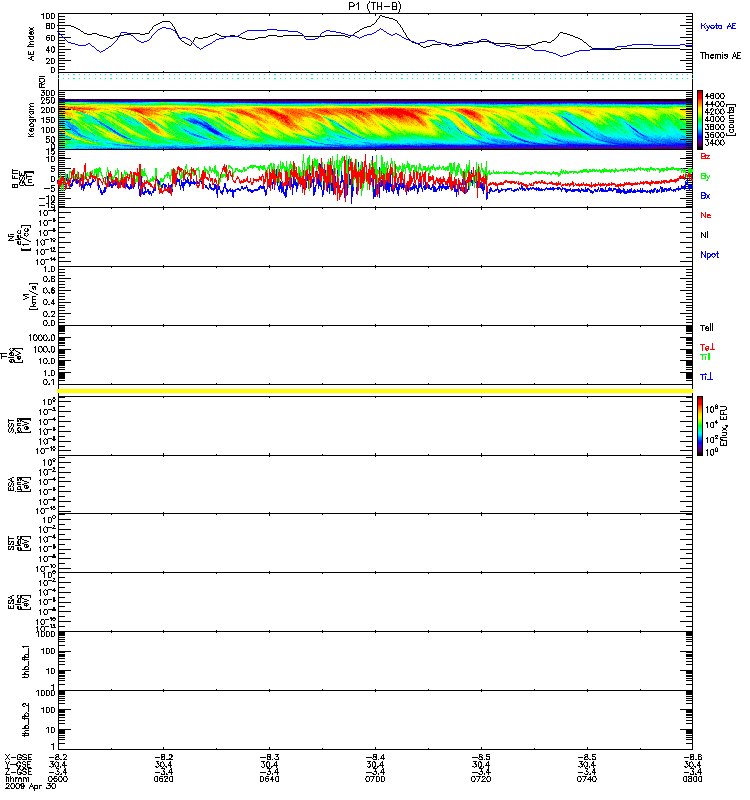The width and height of the screenshot is (750, 800).
Task: Select the thb_fb_2 axis label
Action: [27, 720]
